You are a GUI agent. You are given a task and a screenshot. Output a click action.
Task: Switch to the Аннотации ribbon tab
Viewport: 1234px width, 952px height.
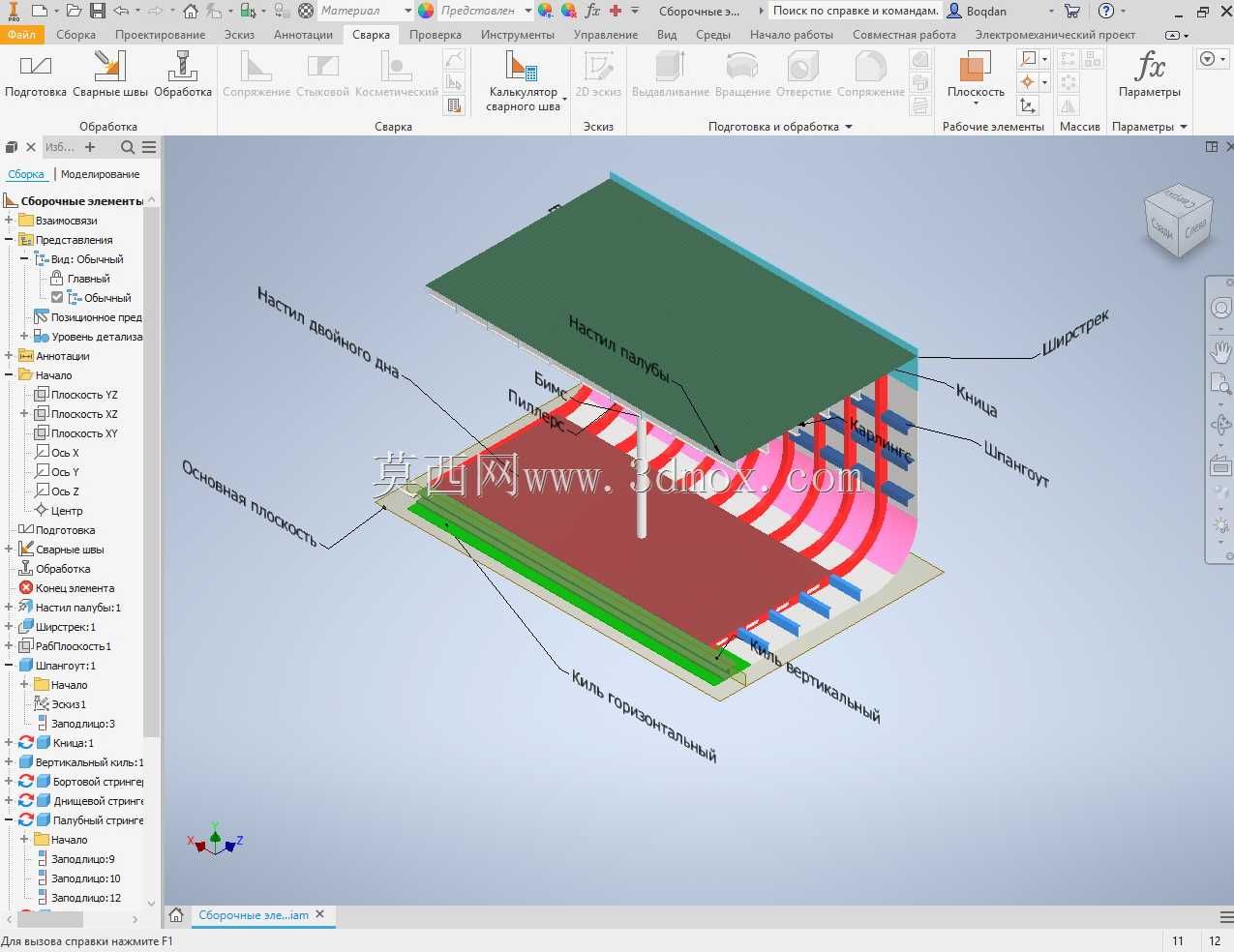[x=303, y=34]
